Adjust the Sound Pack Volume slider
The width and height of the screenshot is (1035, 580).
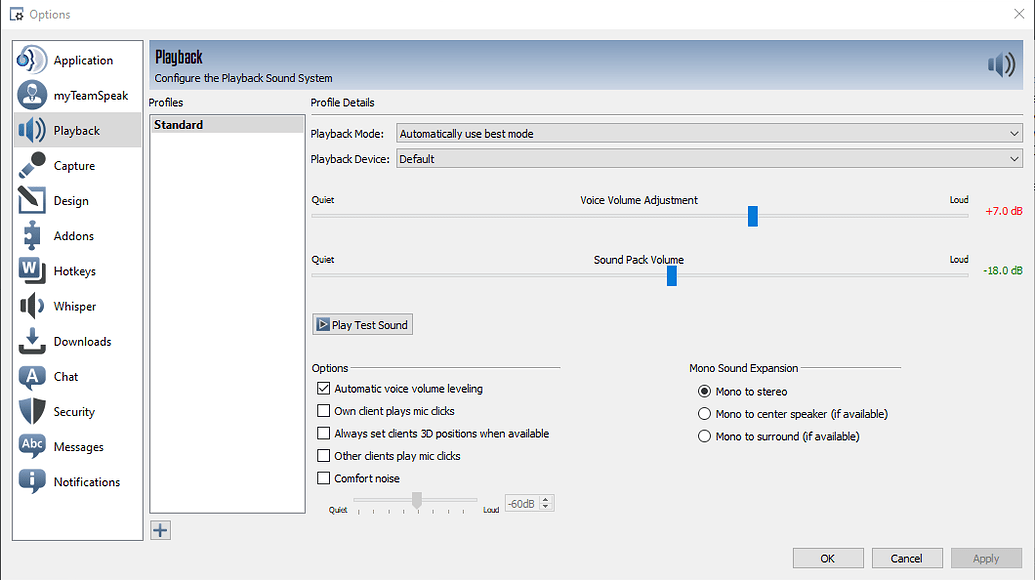coord(671,276)
